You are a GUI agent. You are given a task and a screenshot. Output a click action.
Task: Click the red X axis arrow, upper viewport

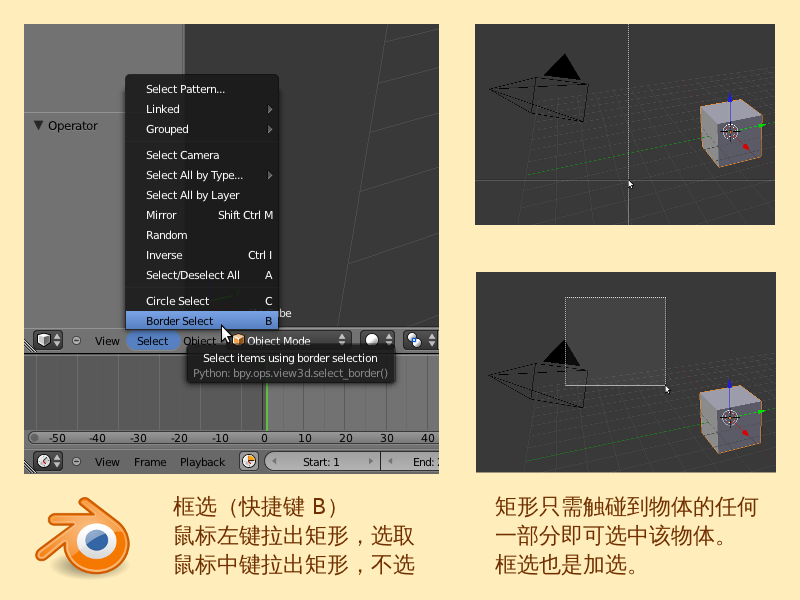(745, 146)
